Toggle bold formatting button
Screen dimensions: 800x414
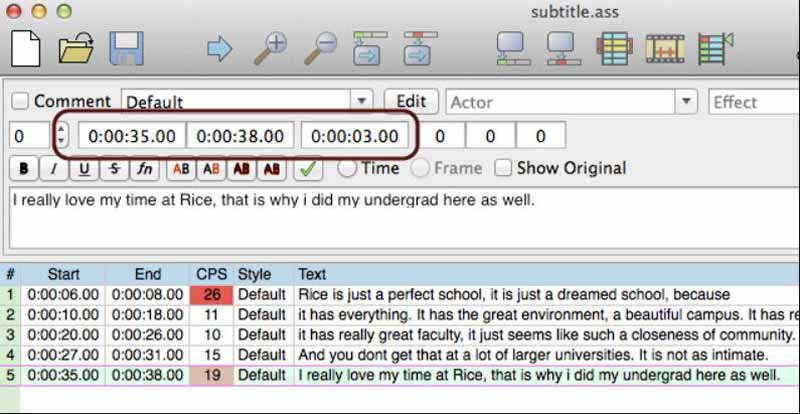point(23,169)
